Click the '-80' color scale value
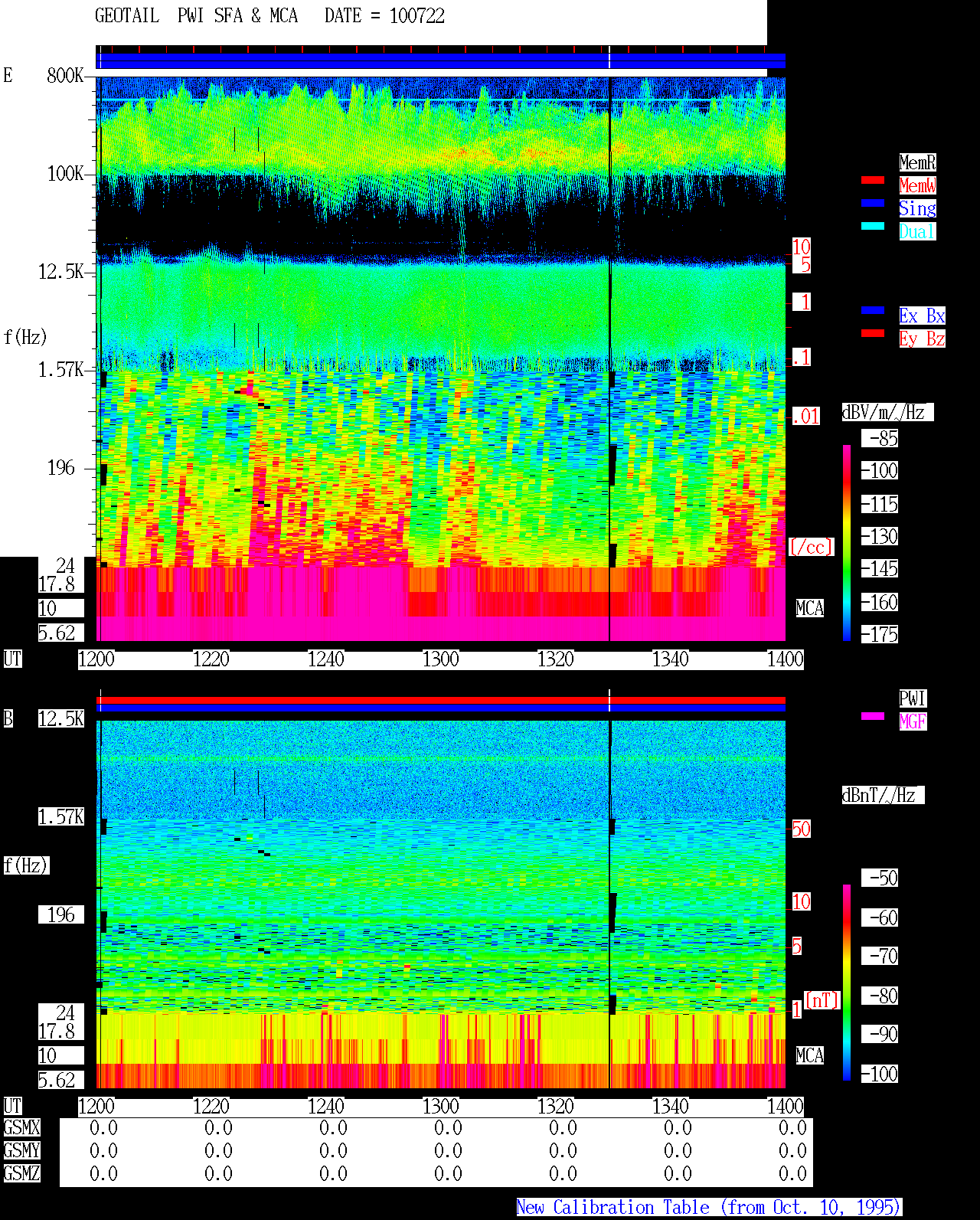Viewport: 980px width, 1220px height. coord(880,996)
